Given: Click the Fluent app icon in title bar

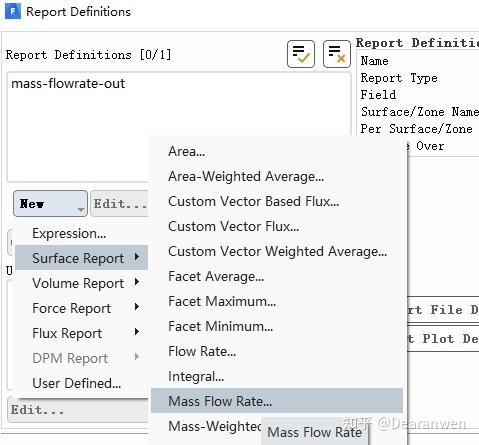Looking at the screenshot, I should click(x=13, y=11).
